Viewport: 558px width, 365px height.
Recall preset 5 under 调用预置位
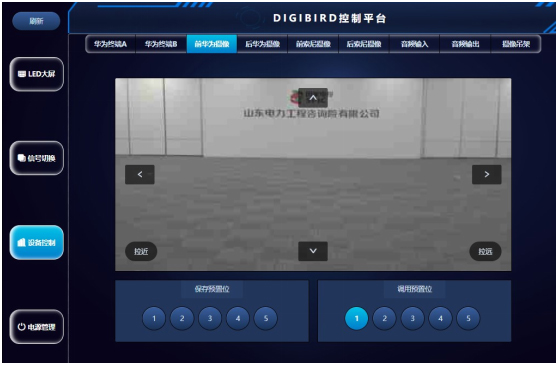pyautogui.click(x=468, y=318)
